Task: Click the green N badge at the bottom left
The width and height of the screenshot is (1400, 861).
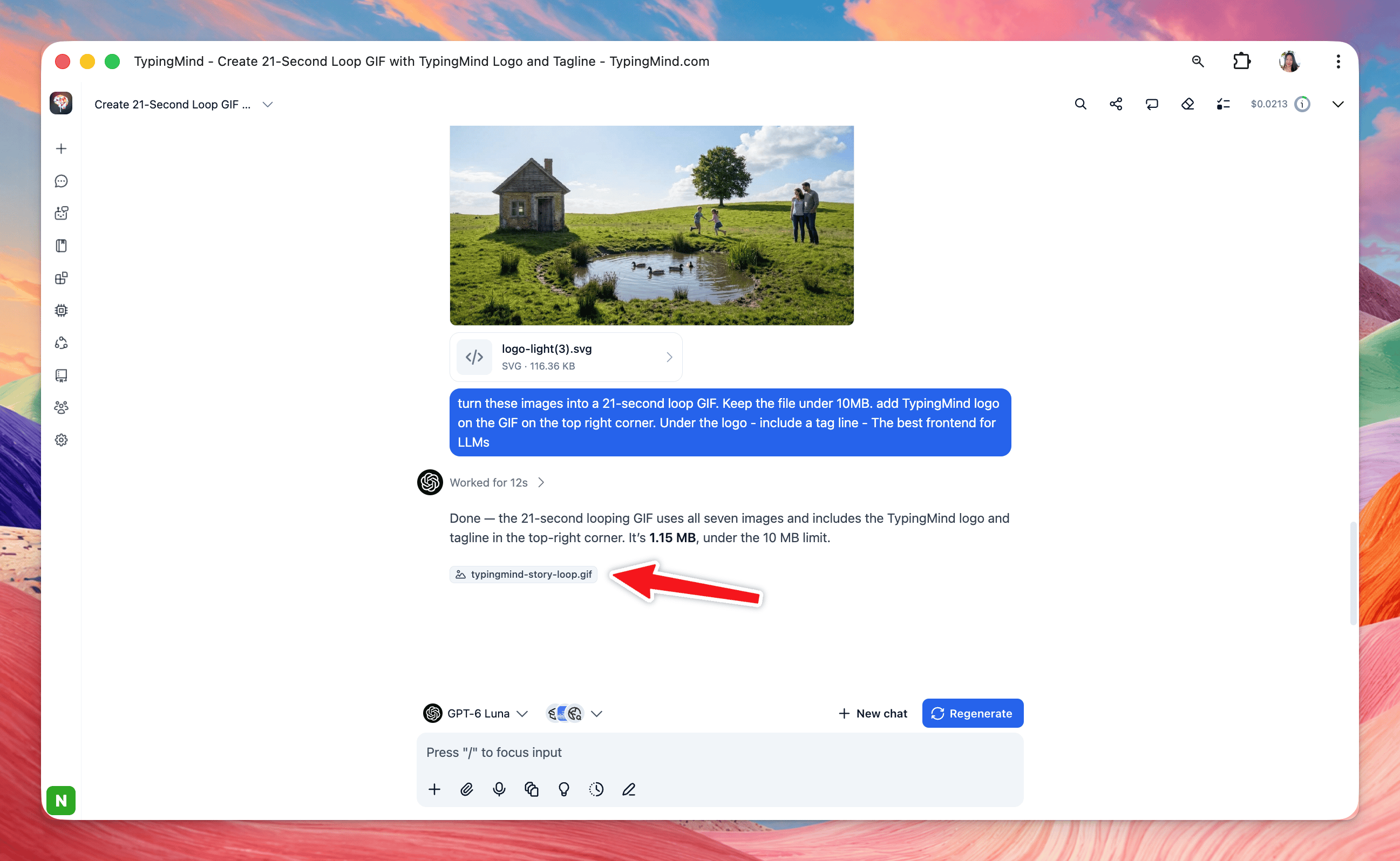Action: (x=61, y=800)
